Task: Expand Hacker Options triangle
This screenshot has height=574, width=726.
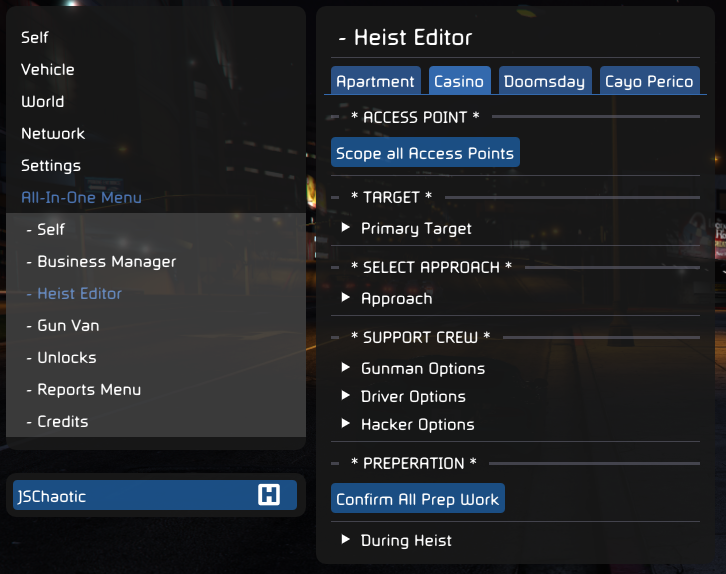Action: pos(345,424)
